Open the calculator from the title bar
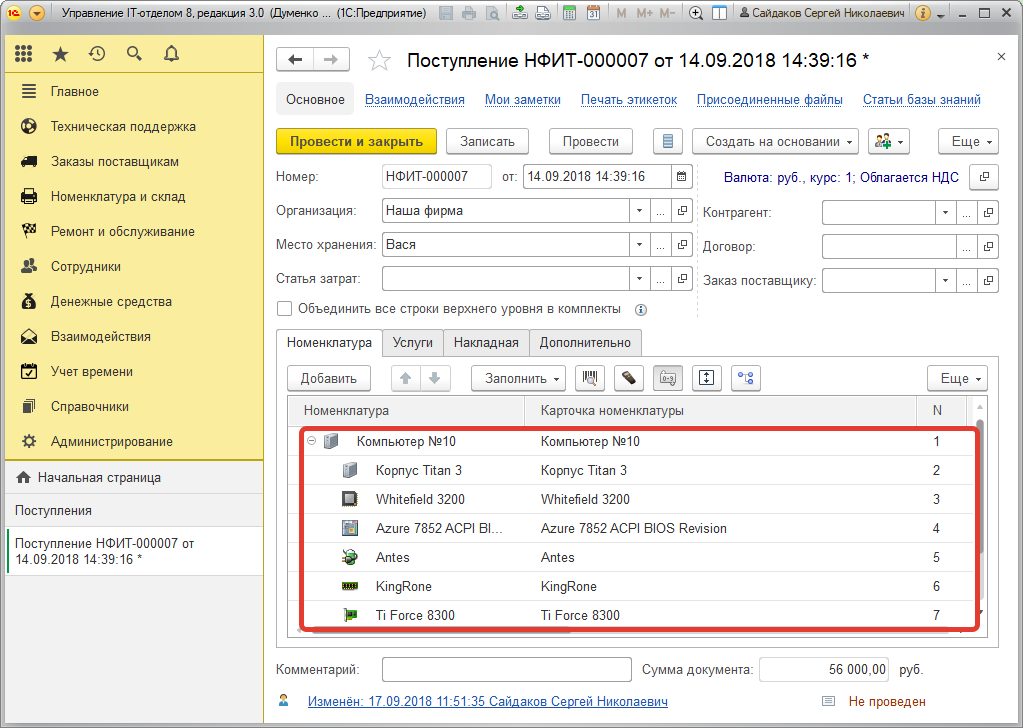 pyautogui.click(x=569, y=12)
